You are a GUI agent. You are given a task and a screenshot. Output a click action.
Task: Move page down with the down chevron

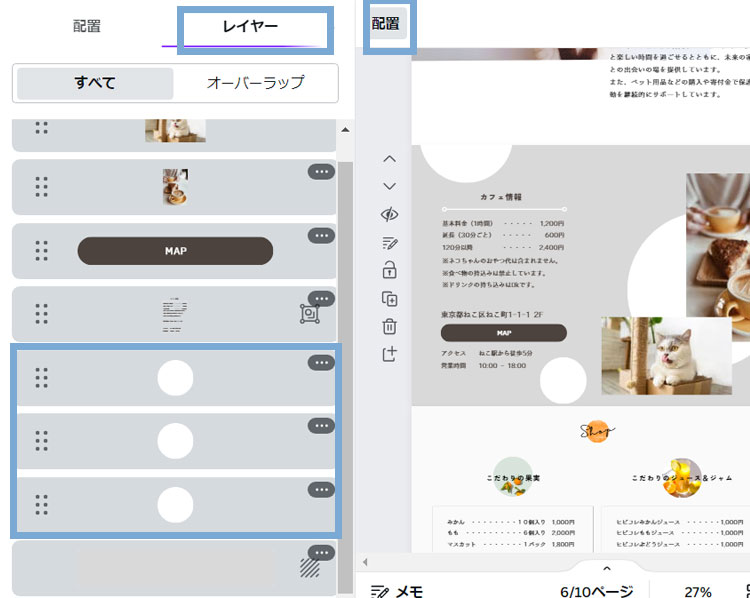coord(389,186)
